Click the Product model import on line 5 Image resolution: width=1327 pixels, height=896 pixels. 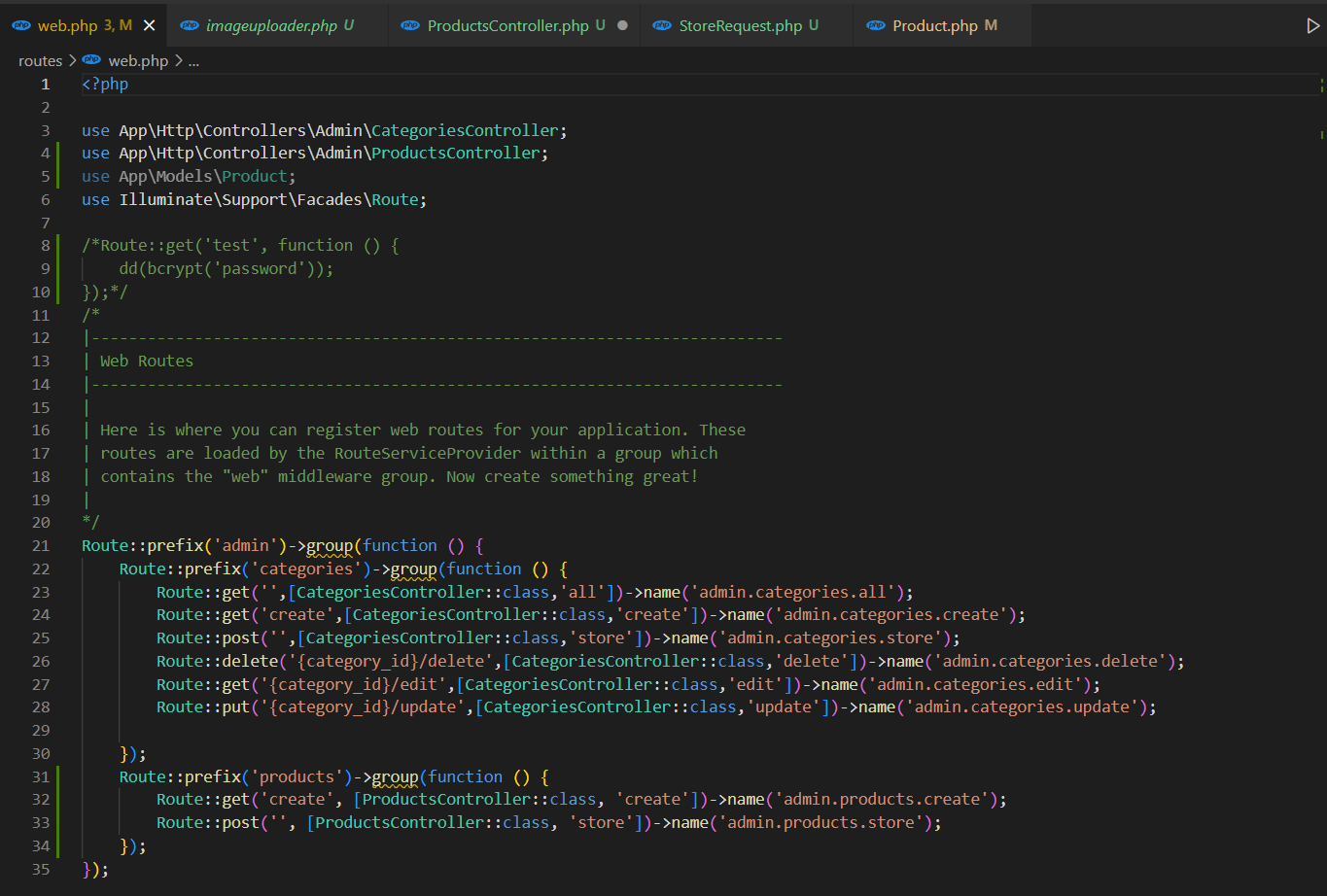click(255, 176)
